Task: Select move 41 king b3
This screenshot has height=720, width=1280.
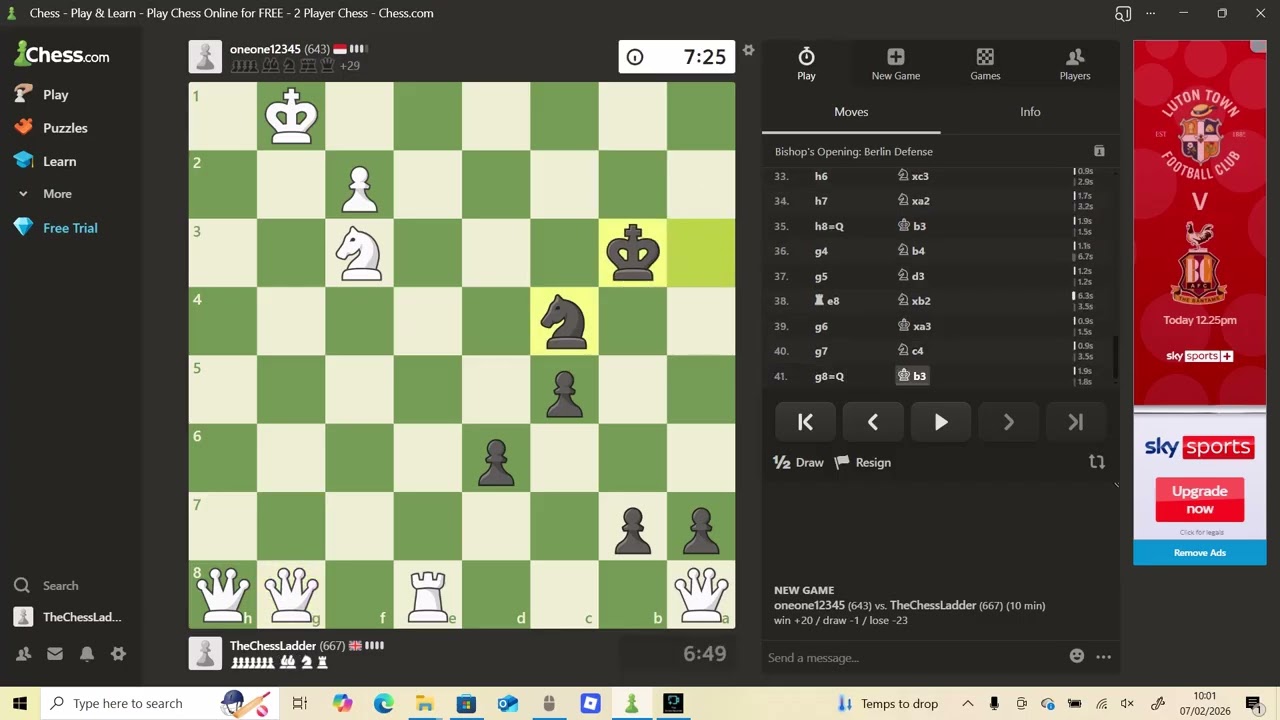Action: click(912, 376)
